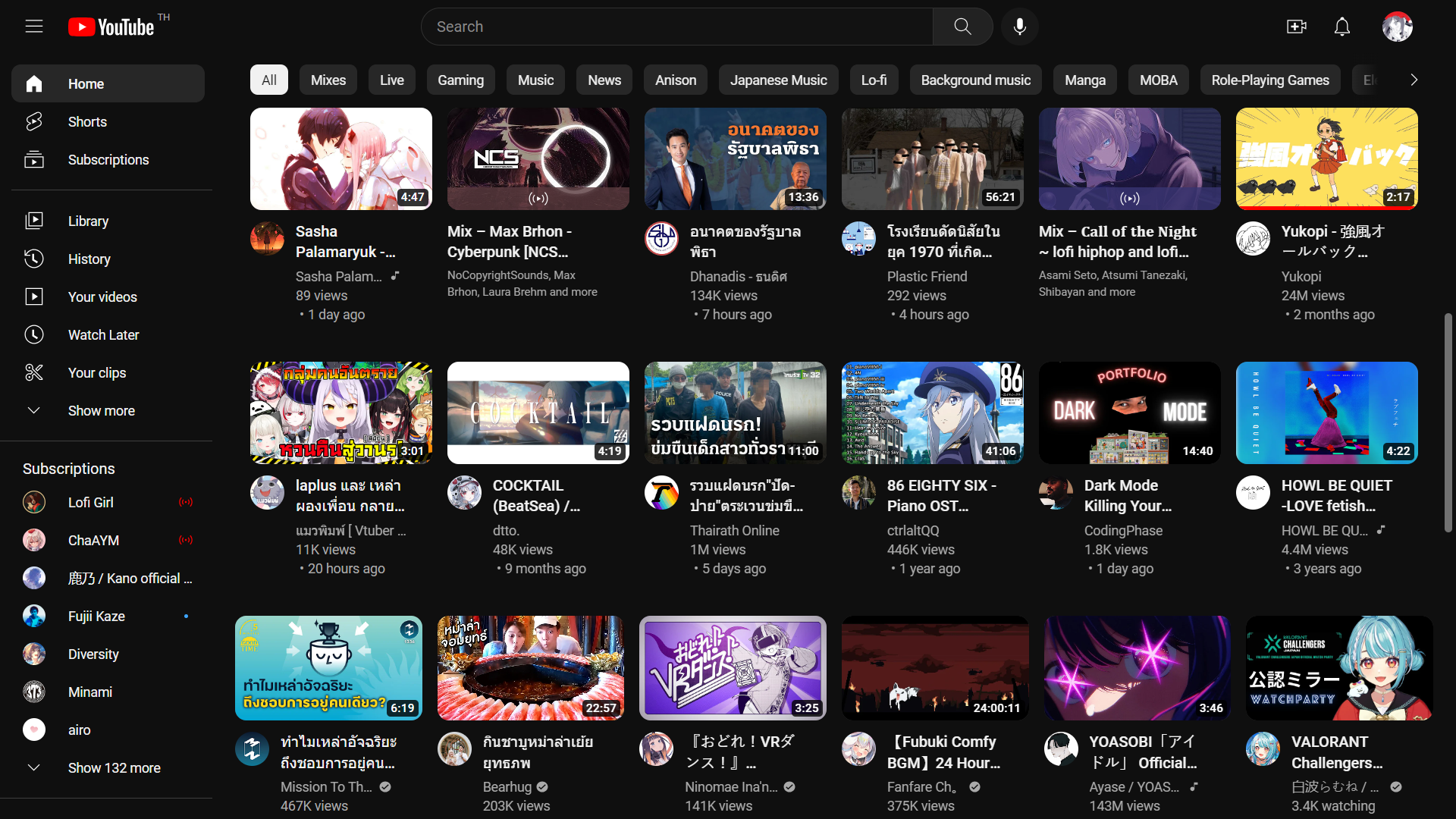Click the voice search microphone icon

click(x=1019, y=27)
